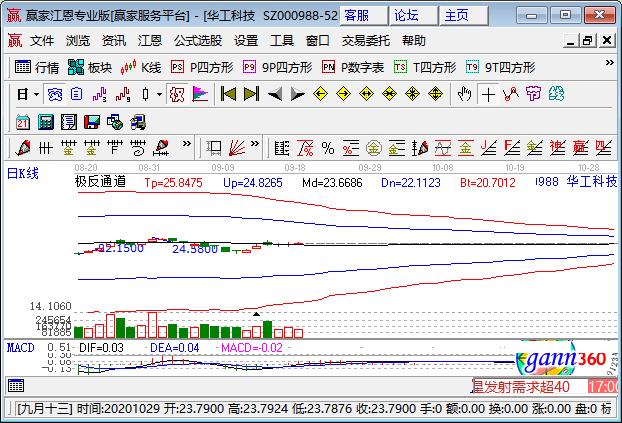Screen dimensions: 622x423
Task: Click the 客服 customer service button
Action: pos(364,16)
